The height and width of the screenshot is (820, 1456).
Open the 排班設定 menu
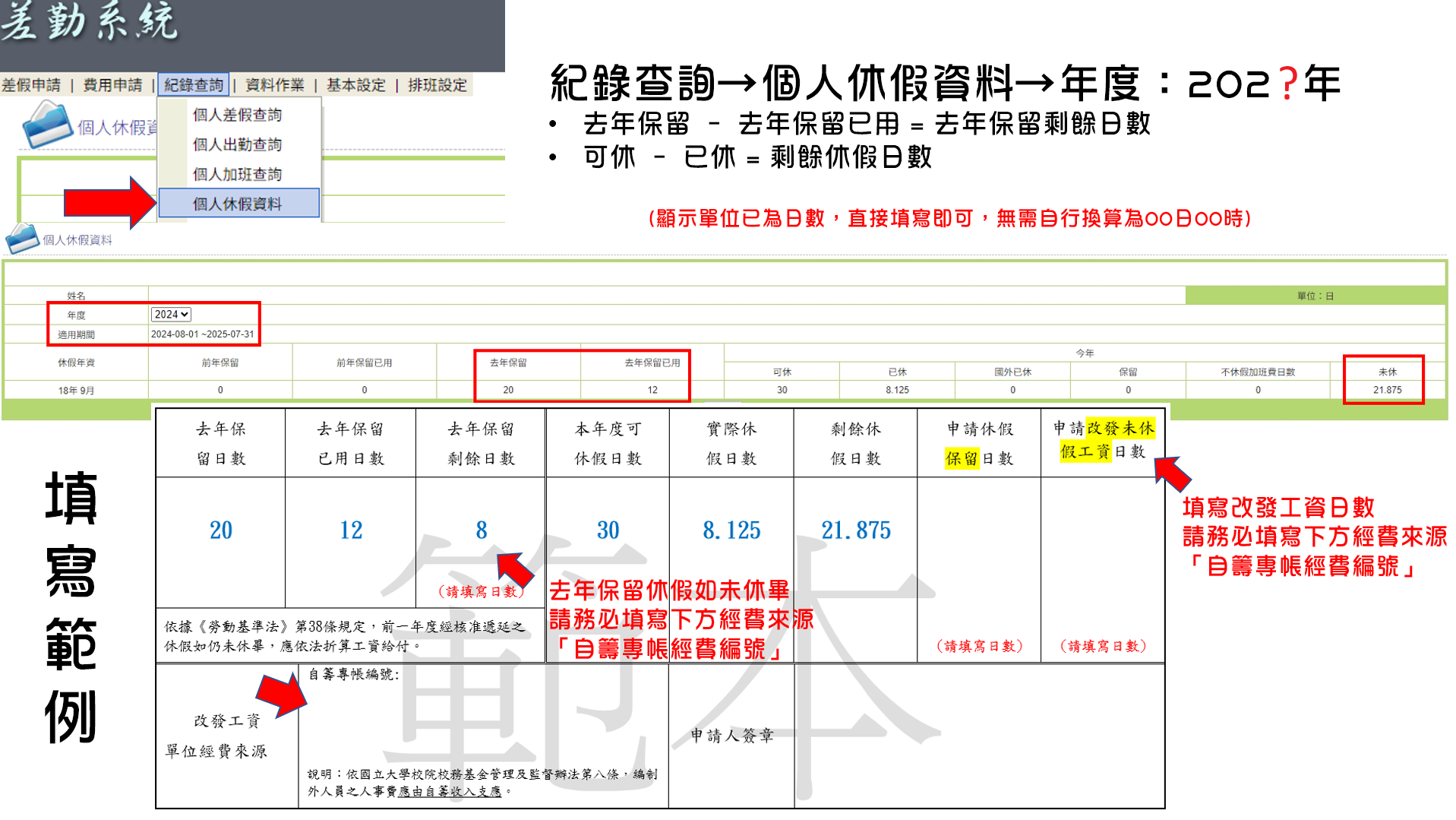pyautogui.click(x=437, y=85)
